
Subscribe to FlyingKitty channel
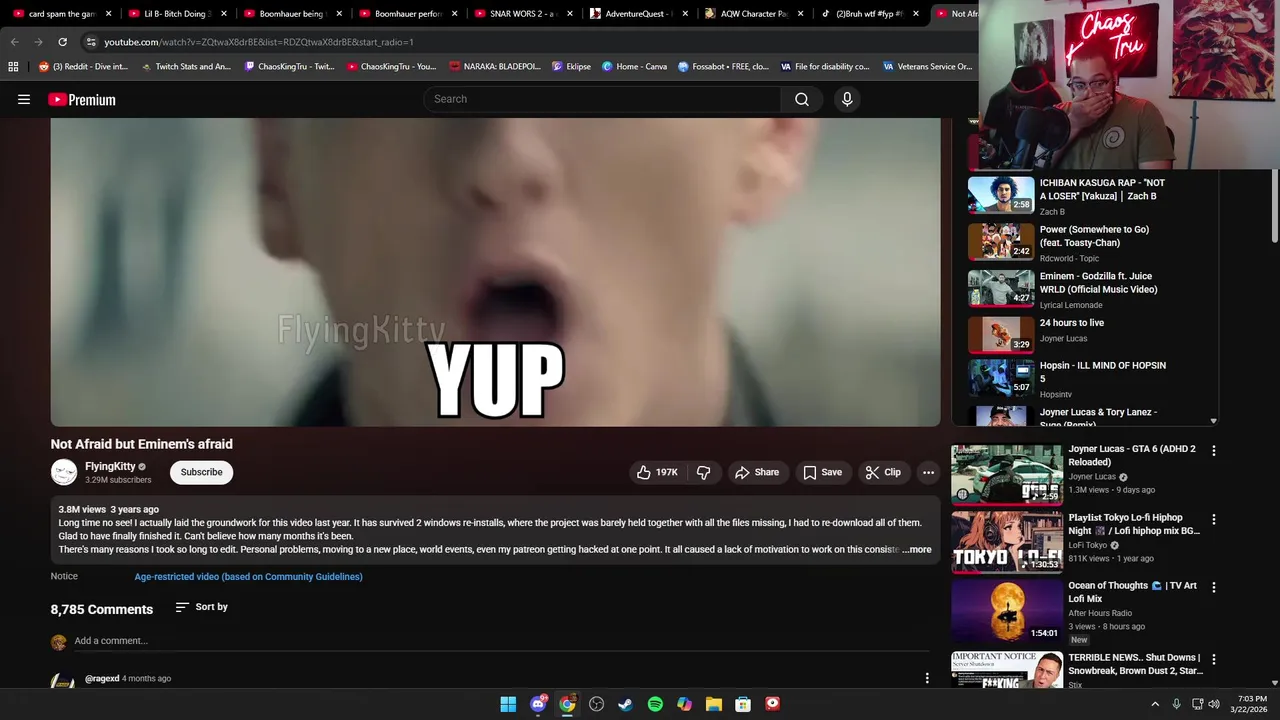pyautogui.click(x=201, y=472)
